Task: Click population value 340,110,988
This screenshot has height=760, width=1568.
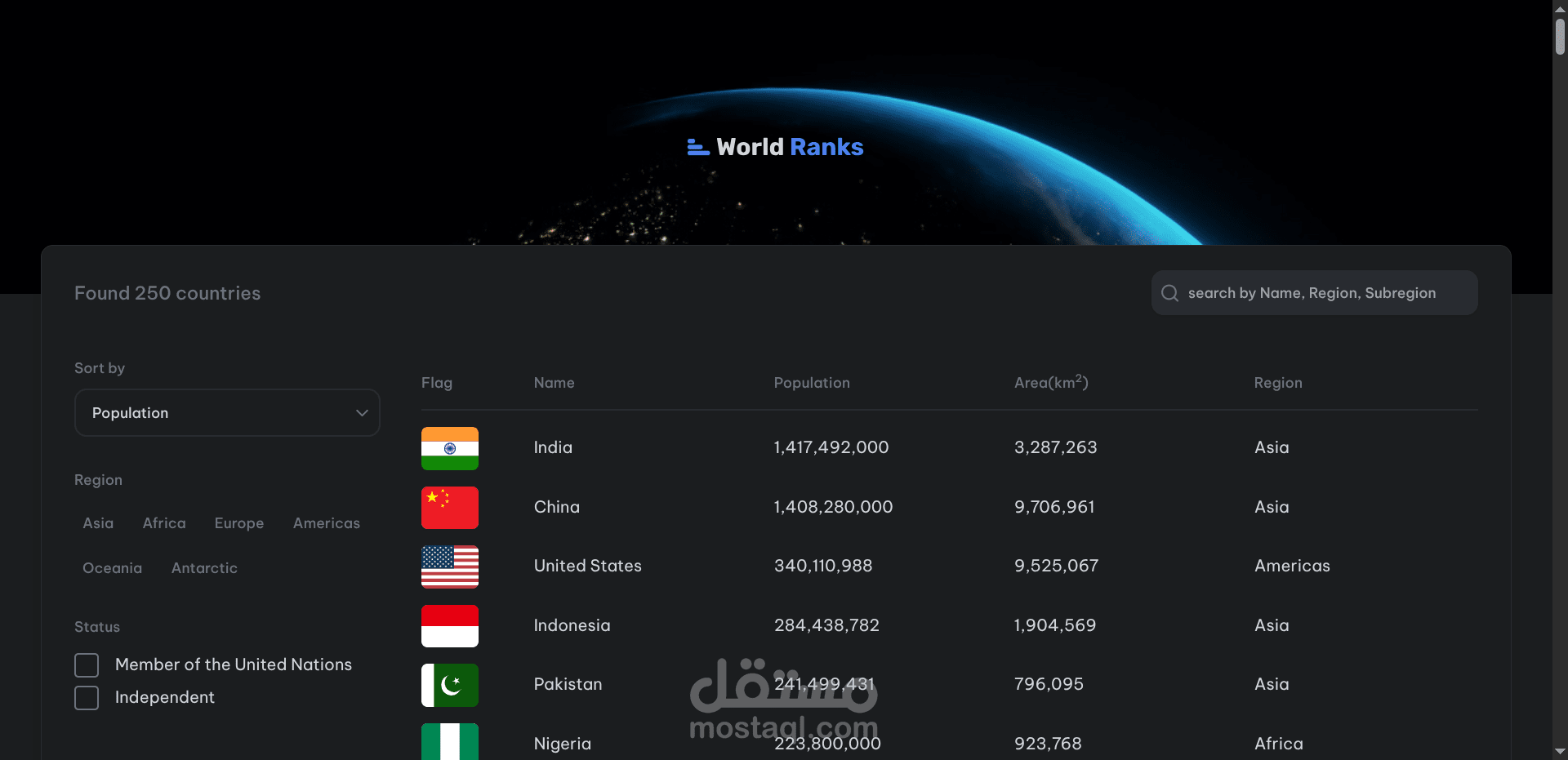Action: pos(823,566)
